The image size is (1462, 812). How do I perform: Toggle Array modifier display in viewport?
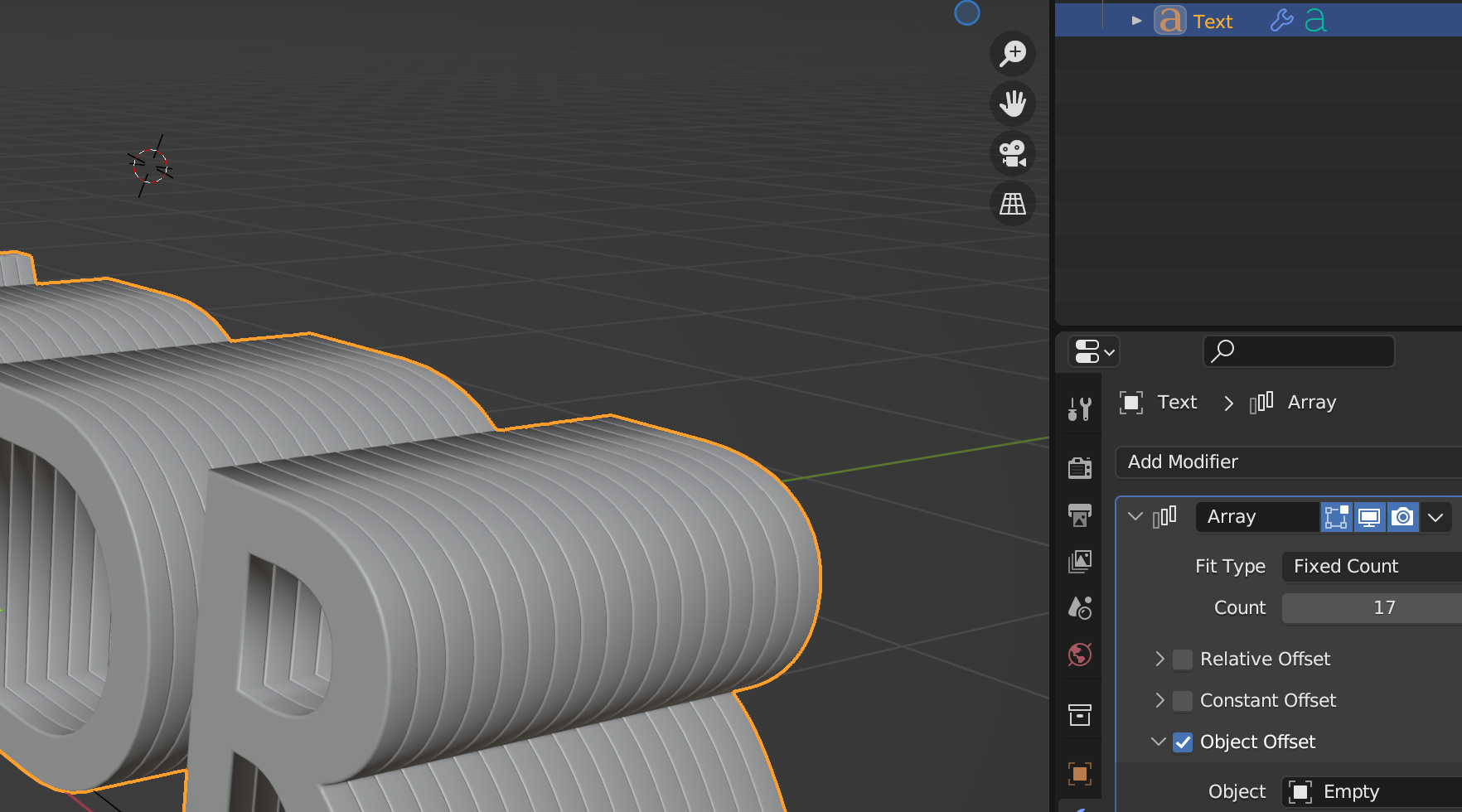(1369, 517)
